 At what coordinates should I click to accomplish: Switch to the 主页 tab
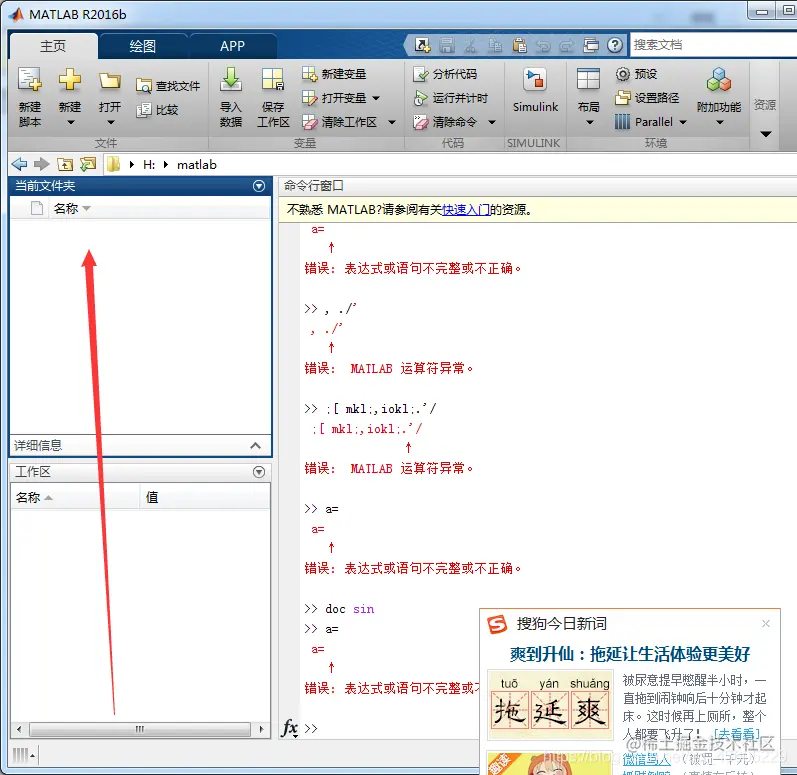[x=53, y=46]
